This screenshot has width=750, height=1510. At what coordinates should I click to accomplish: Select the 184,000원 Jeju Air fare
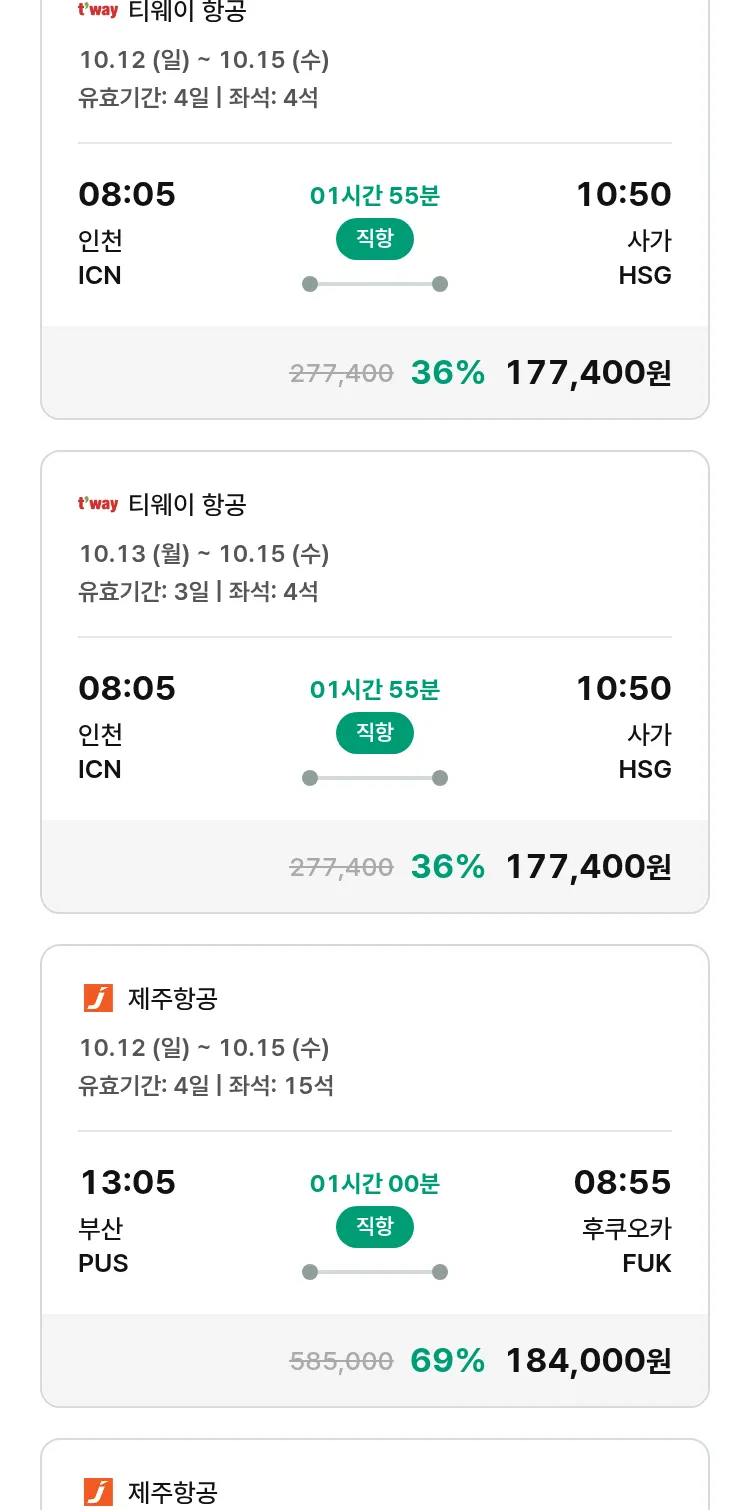[x=588, y=1360]
